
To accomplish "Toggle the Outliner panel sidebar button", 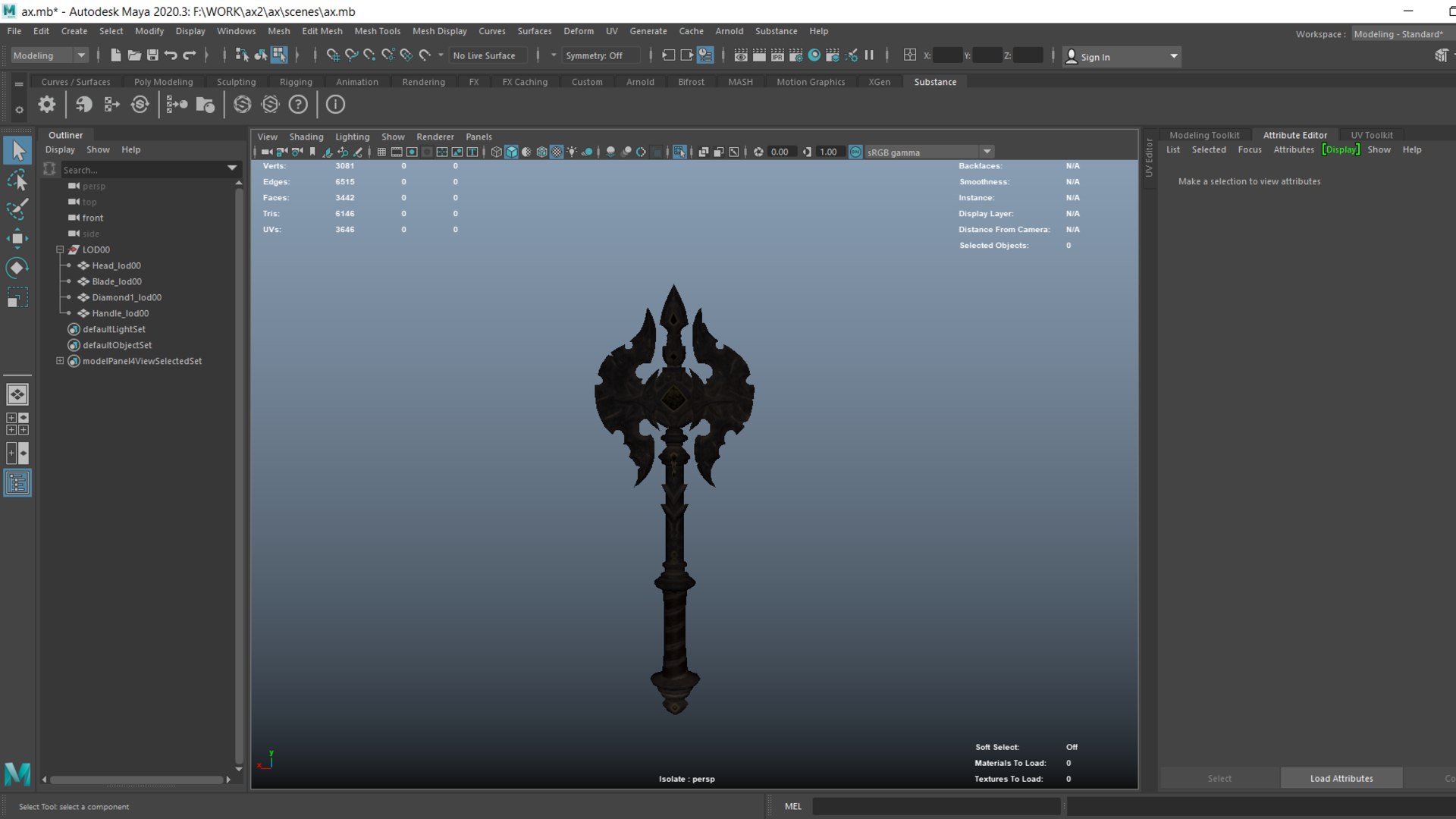I will pyautogui.click(x=17, y=483).
